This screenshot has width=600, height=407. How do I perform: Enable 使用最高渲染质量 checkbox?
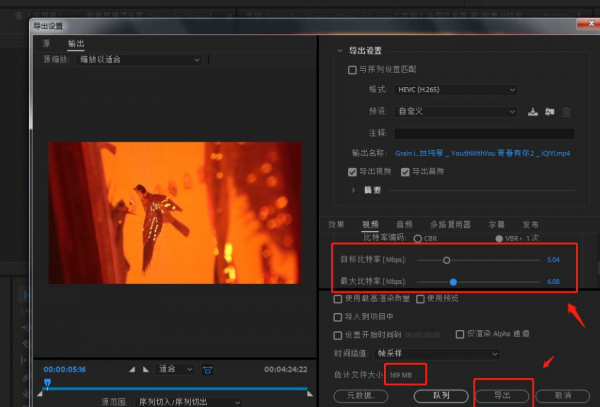coord(338,299)
